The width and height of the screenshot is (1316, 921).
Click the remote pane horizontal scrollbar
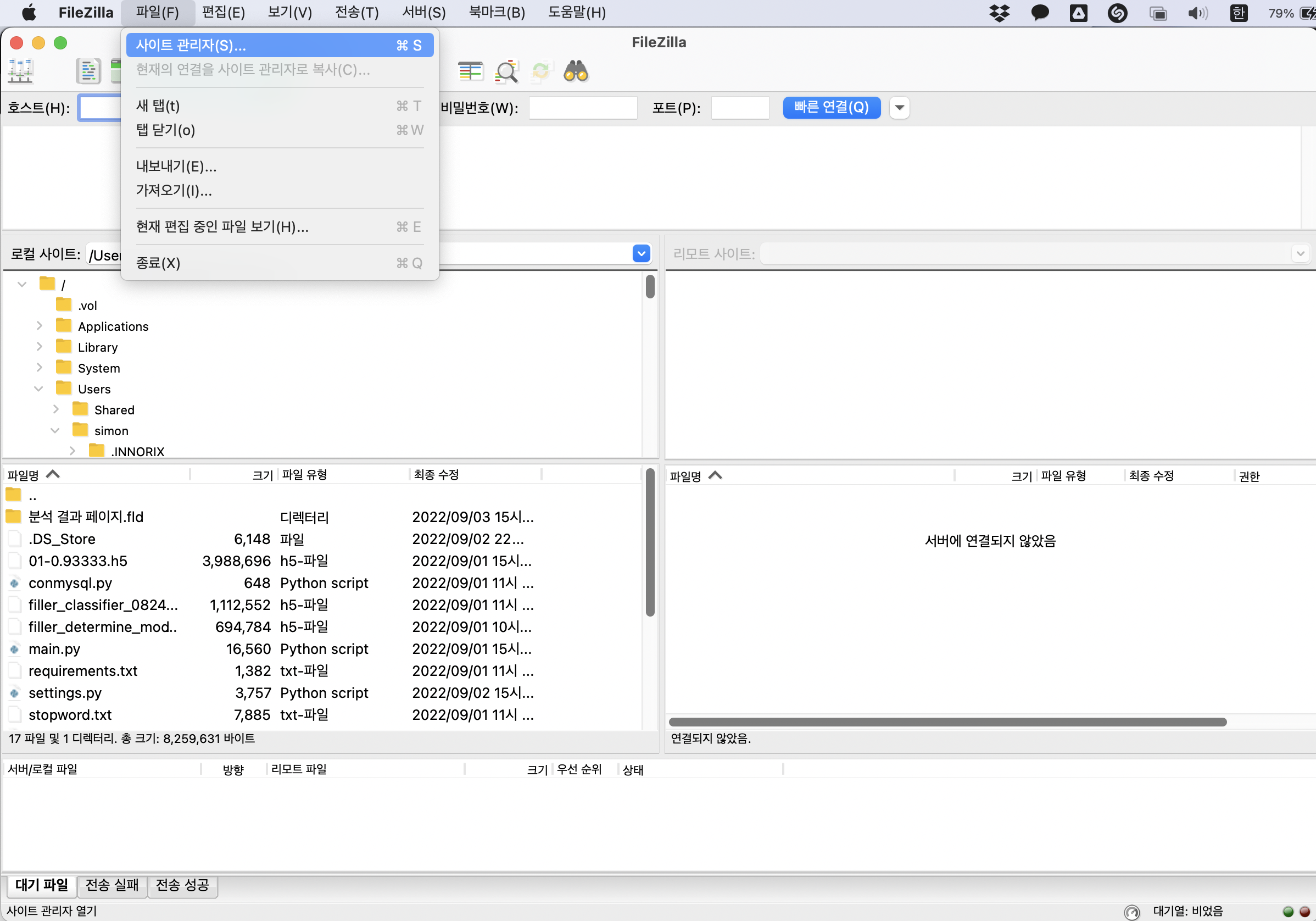(x=947, y=722)
